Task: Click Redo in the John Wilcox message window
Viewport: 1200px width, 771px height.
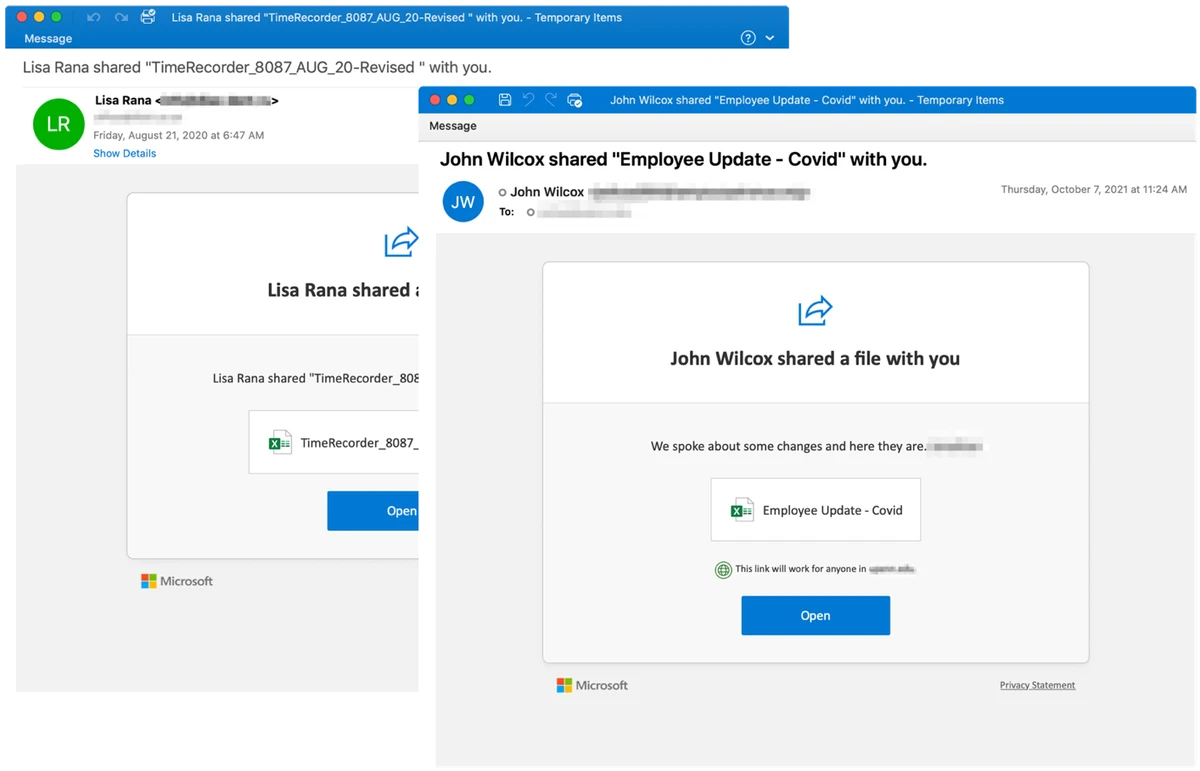Action: tap(551, 100)
